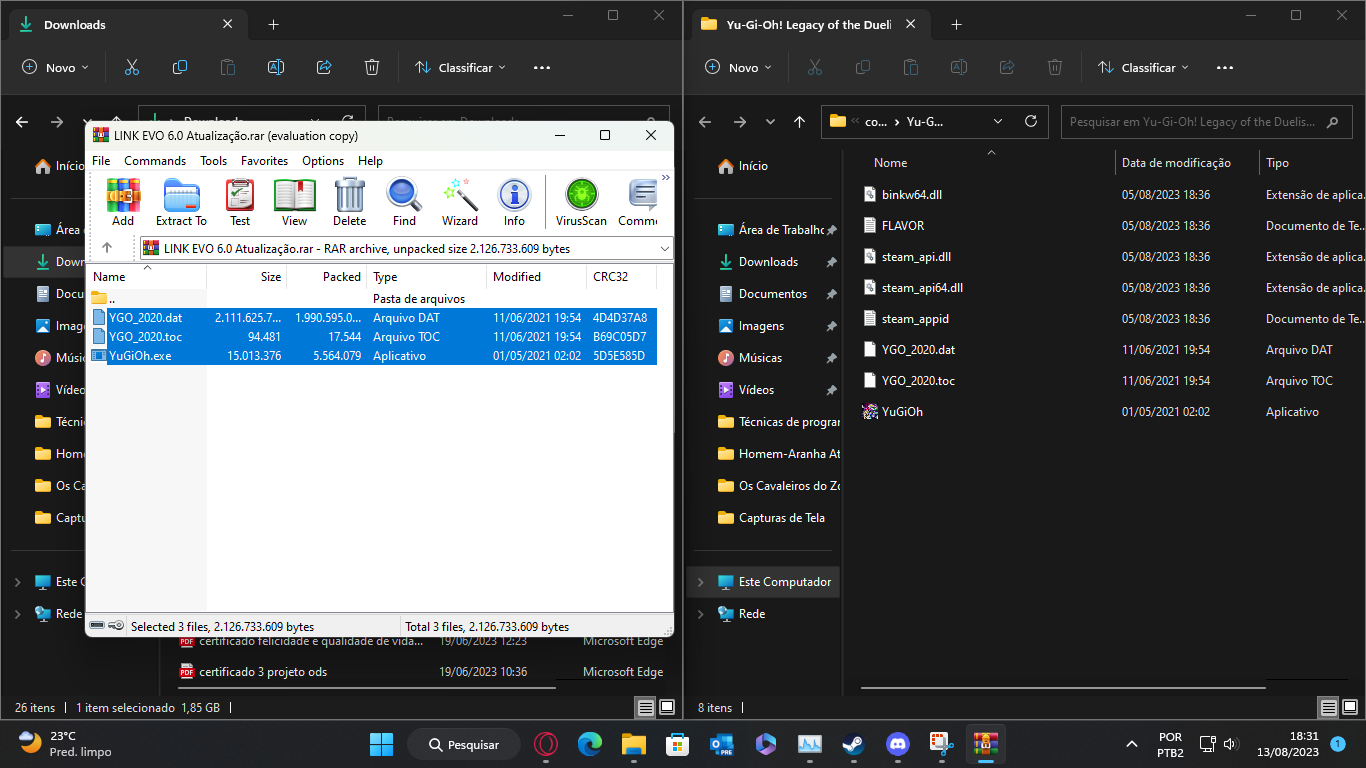Show archive Info in WinRAR
Image resolution: width=1366 pixels, height=768 pixels.
514,202
